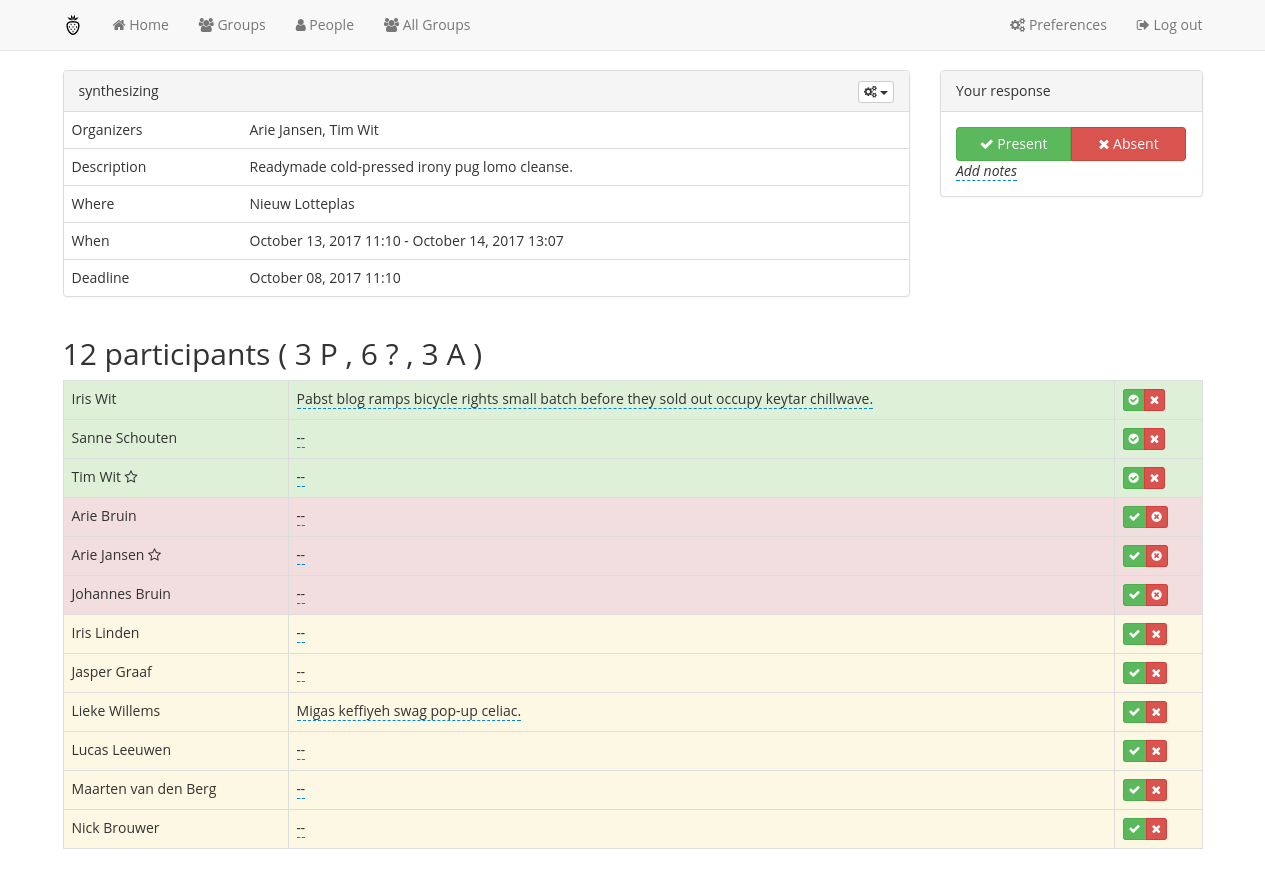This screenshot has width=1265, height=869.
Task: Mark Maarten van den Berg present
Action: pyautogui.click(x=1134, y=790)
